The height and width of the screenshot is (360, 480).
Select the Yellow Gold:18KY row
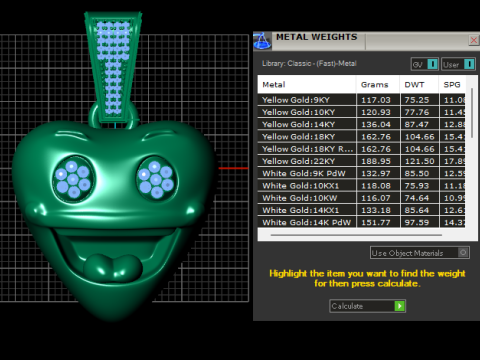(x=361, y=137)
